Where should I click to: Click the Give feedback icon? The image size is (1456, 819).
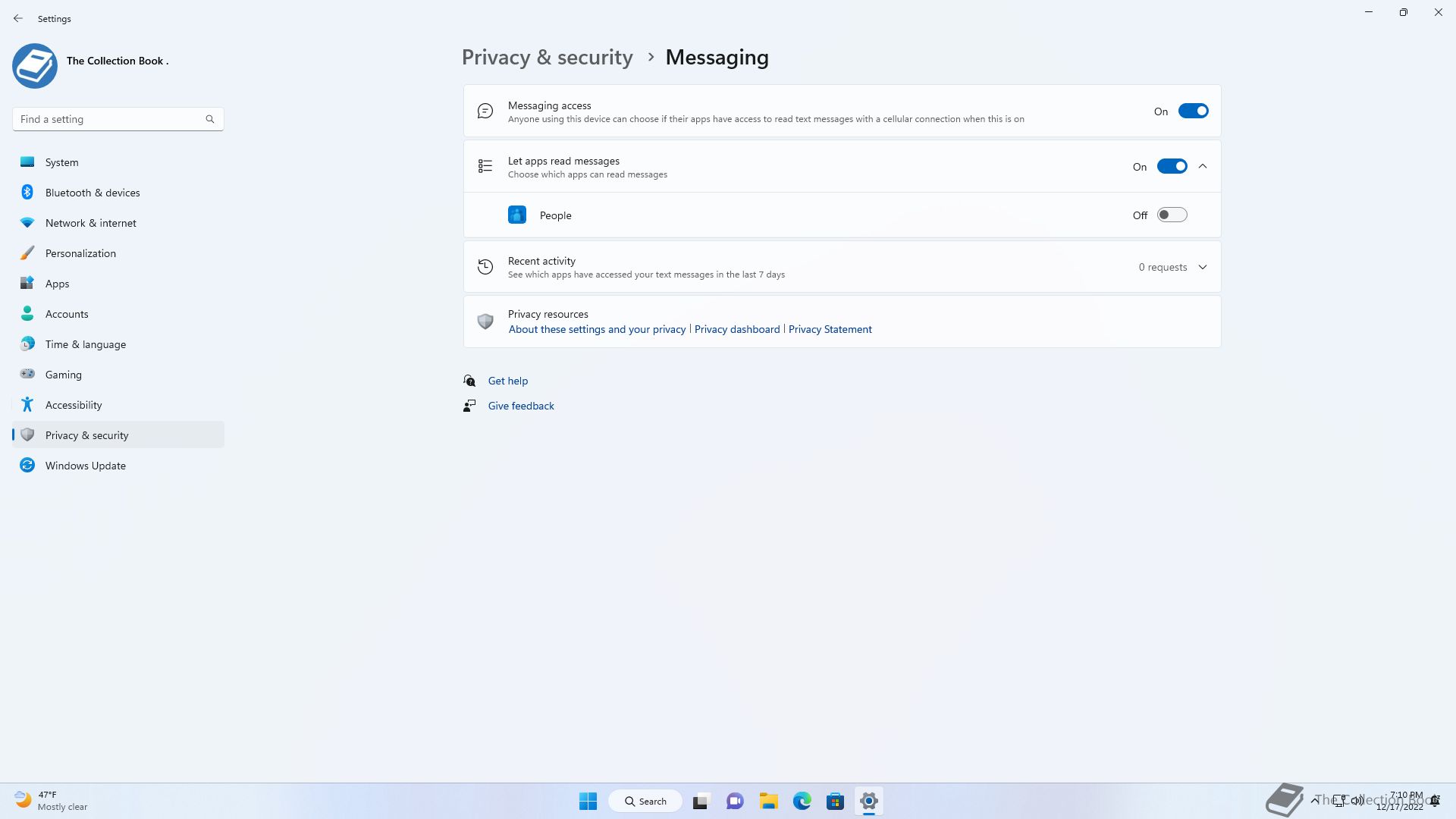tap(469, 406)
